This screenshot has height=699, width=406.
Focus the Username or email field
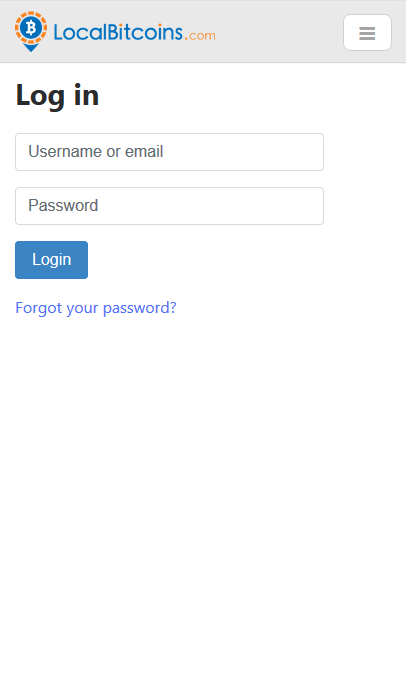[169, 152]
